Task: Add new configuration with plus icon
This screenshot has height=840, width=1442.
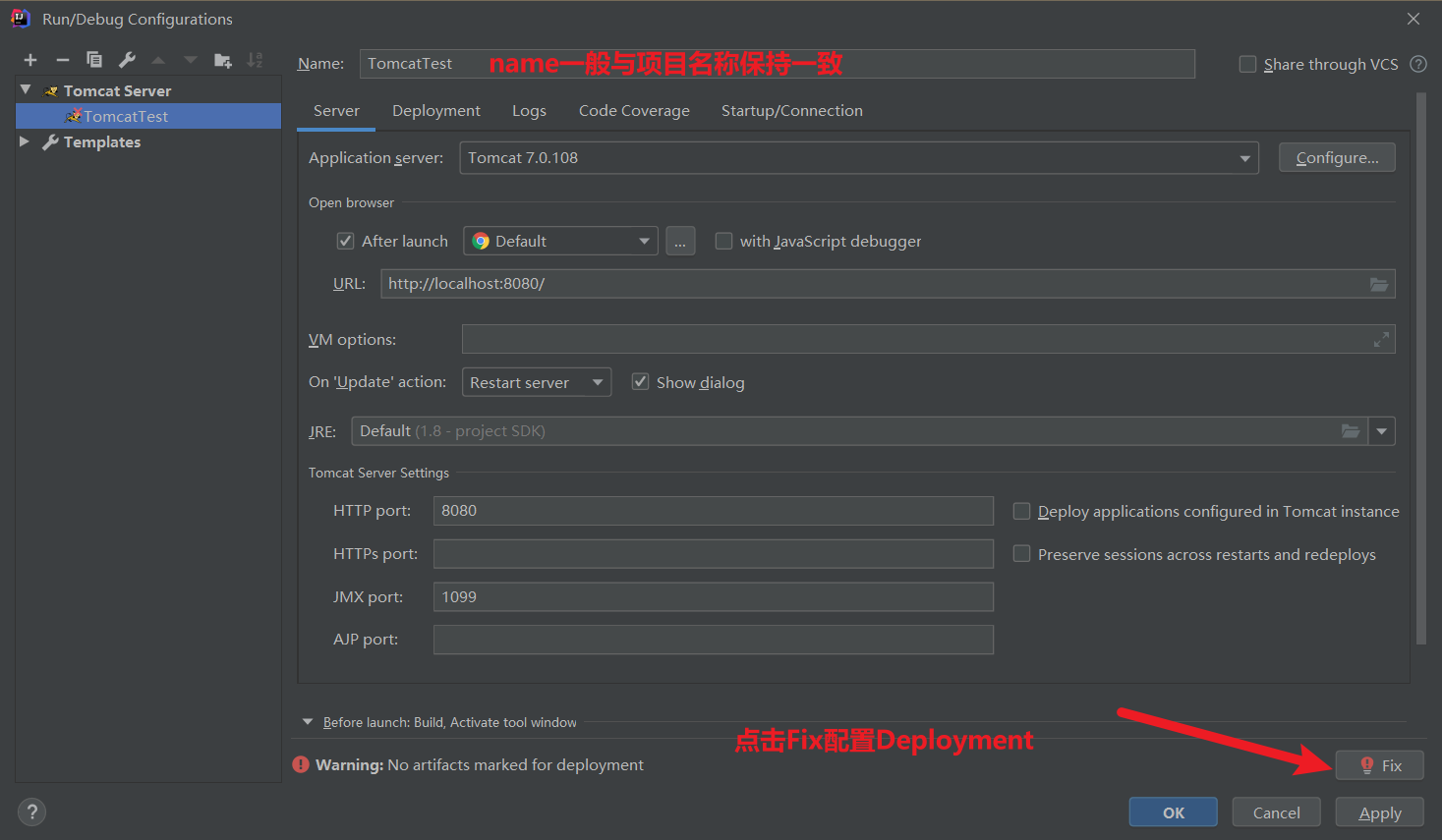Action: click(30, 60)
